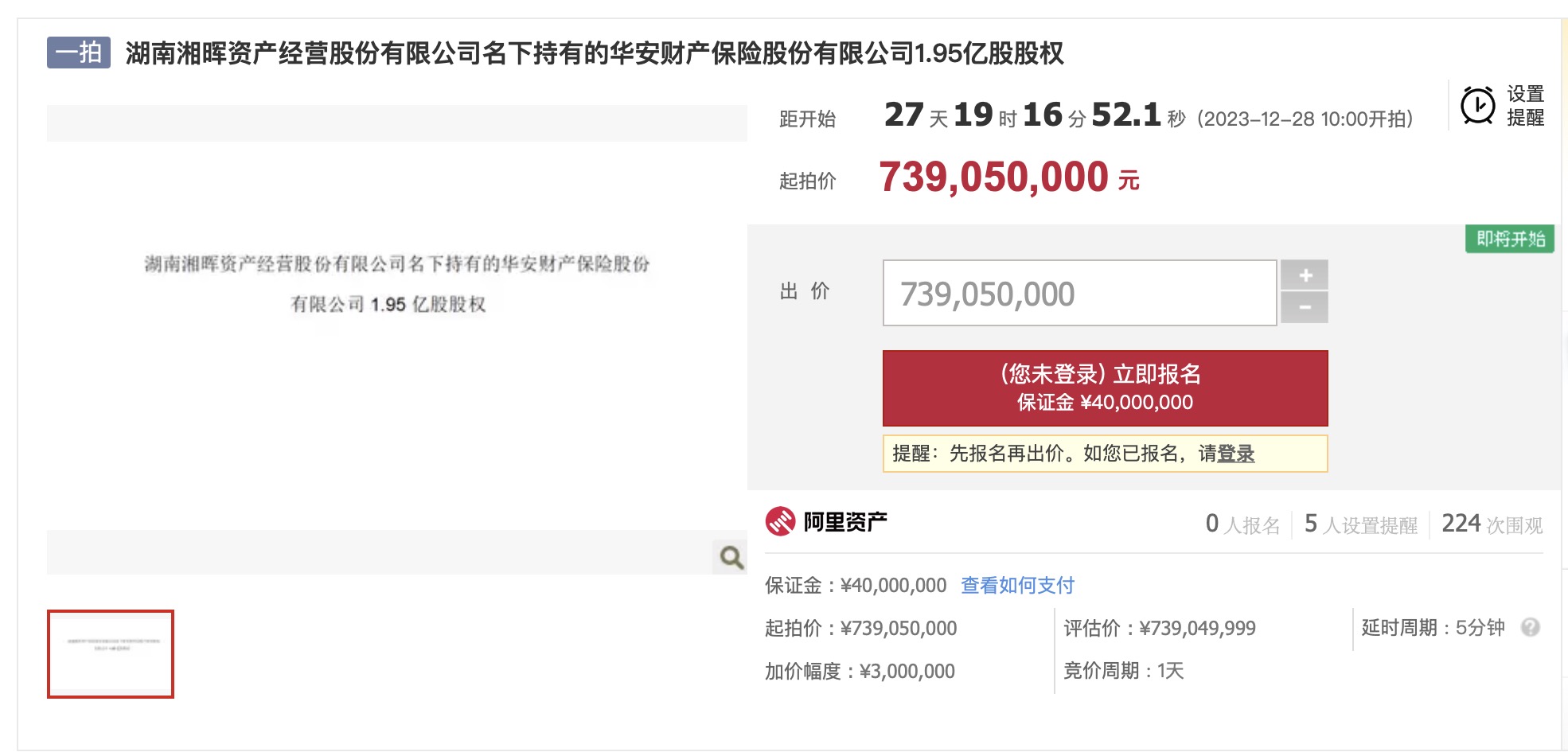The width and height of the screenshot is (1568, 756).
Task: Decrease the bid with the minus button
Action: [1305, 307]
